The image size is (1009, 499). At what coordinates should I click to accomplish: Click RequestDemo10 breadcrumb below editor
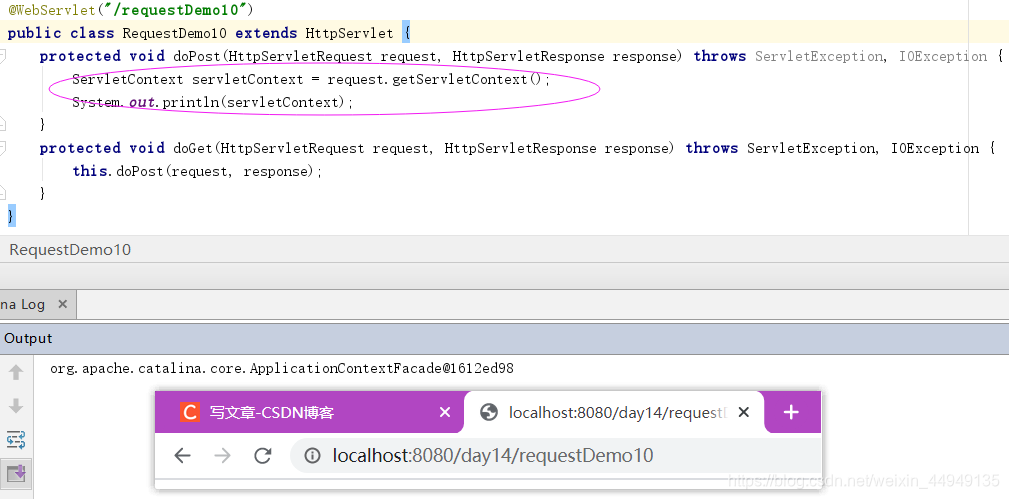70,250
